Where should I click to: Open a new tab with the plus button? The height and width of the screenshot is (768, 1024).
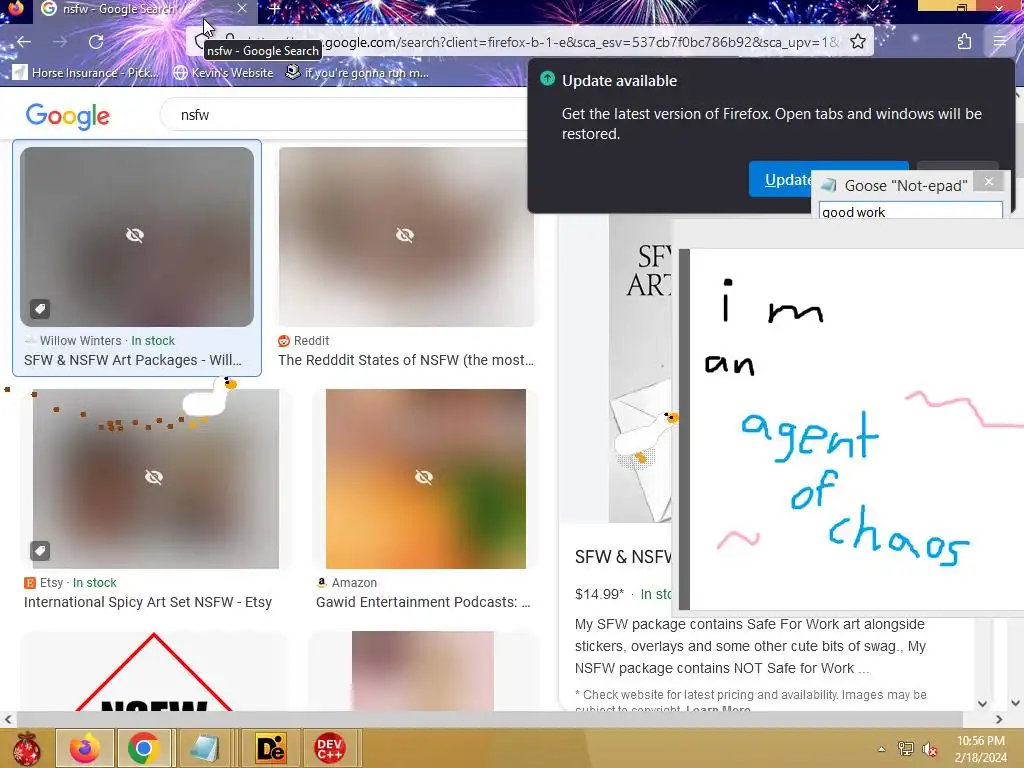274,9
